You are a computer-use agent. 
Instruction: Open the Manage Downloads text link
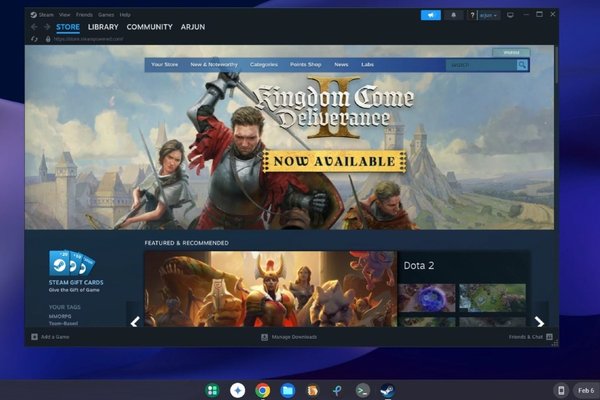[294, 337]
